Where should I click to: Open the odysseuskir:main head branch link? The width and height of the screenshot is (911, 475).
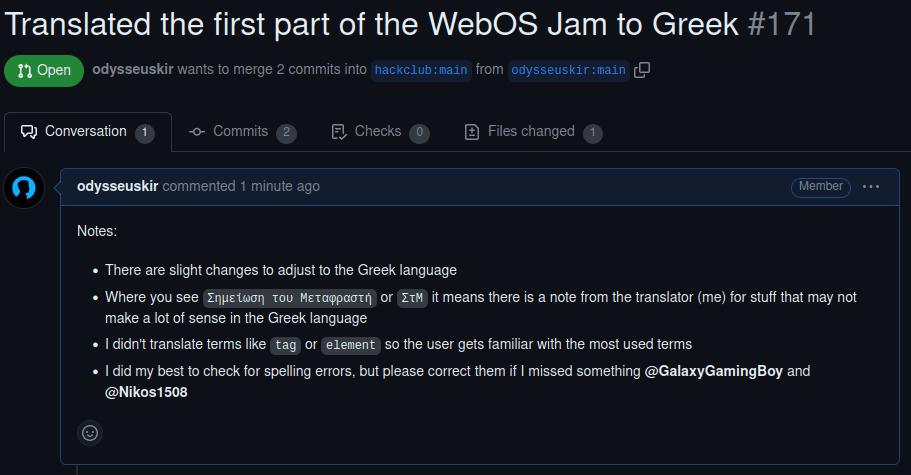tap(568, 70)
